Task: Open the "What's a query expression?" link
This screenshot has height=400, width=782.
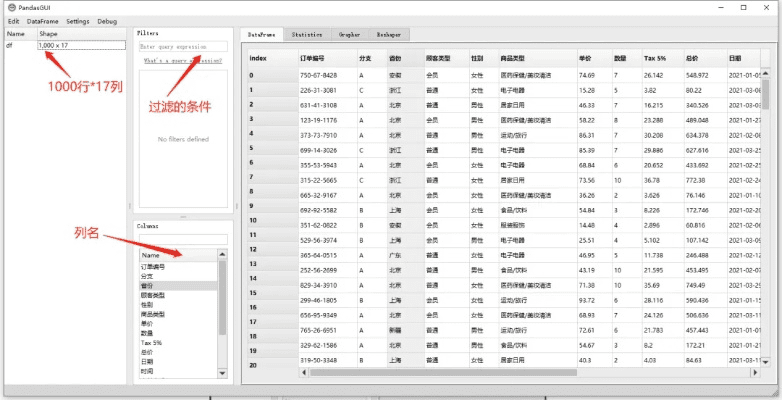Action: pos(182,61)
